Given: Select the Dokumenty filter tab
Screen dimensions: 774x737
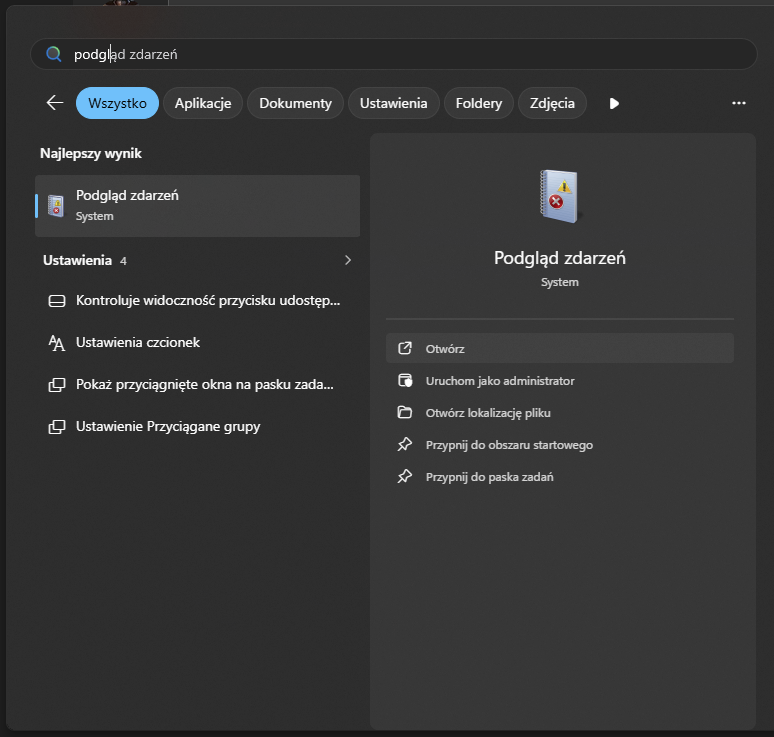Looking at the screenshot, I should pos(295,103).
